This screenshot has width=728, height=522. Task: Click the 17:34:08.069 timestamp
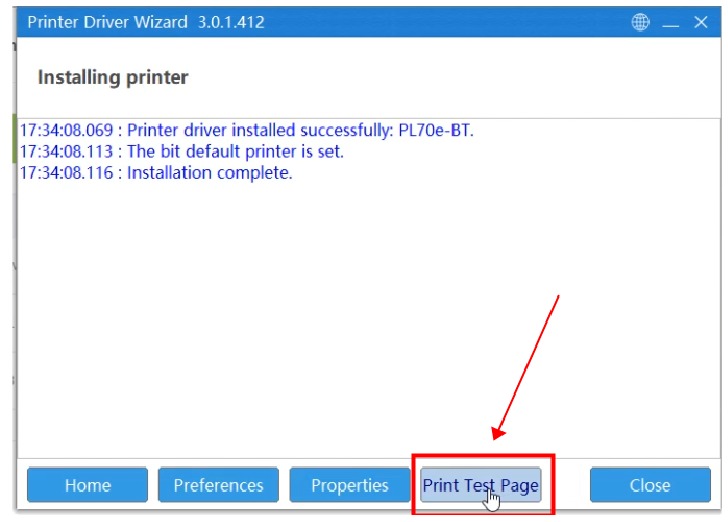pos(68,130)
